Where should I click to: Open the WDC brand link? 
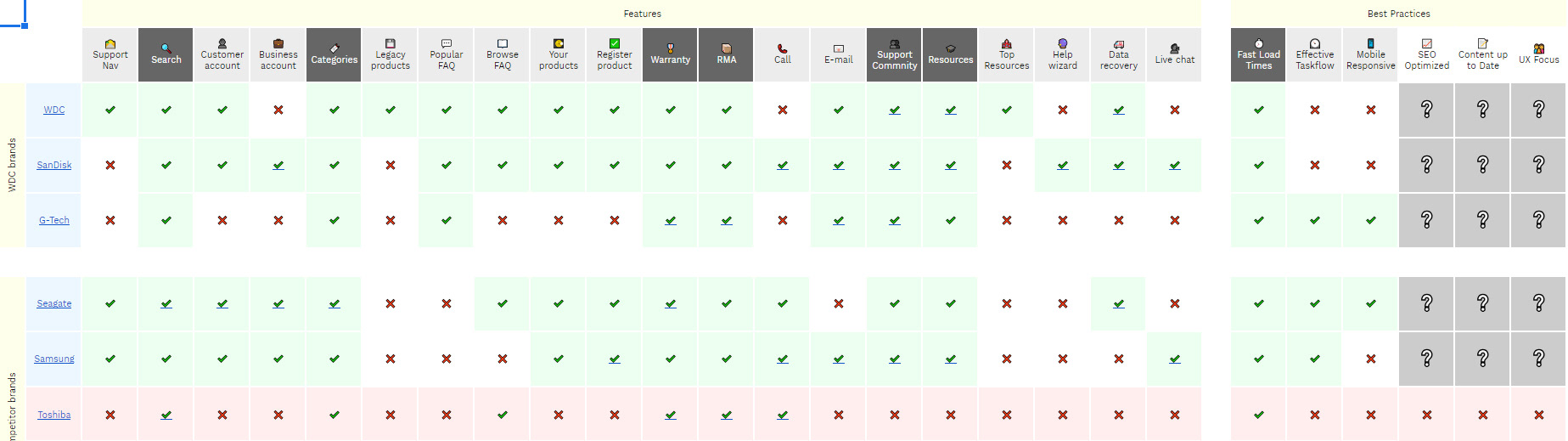click(54, 110)
